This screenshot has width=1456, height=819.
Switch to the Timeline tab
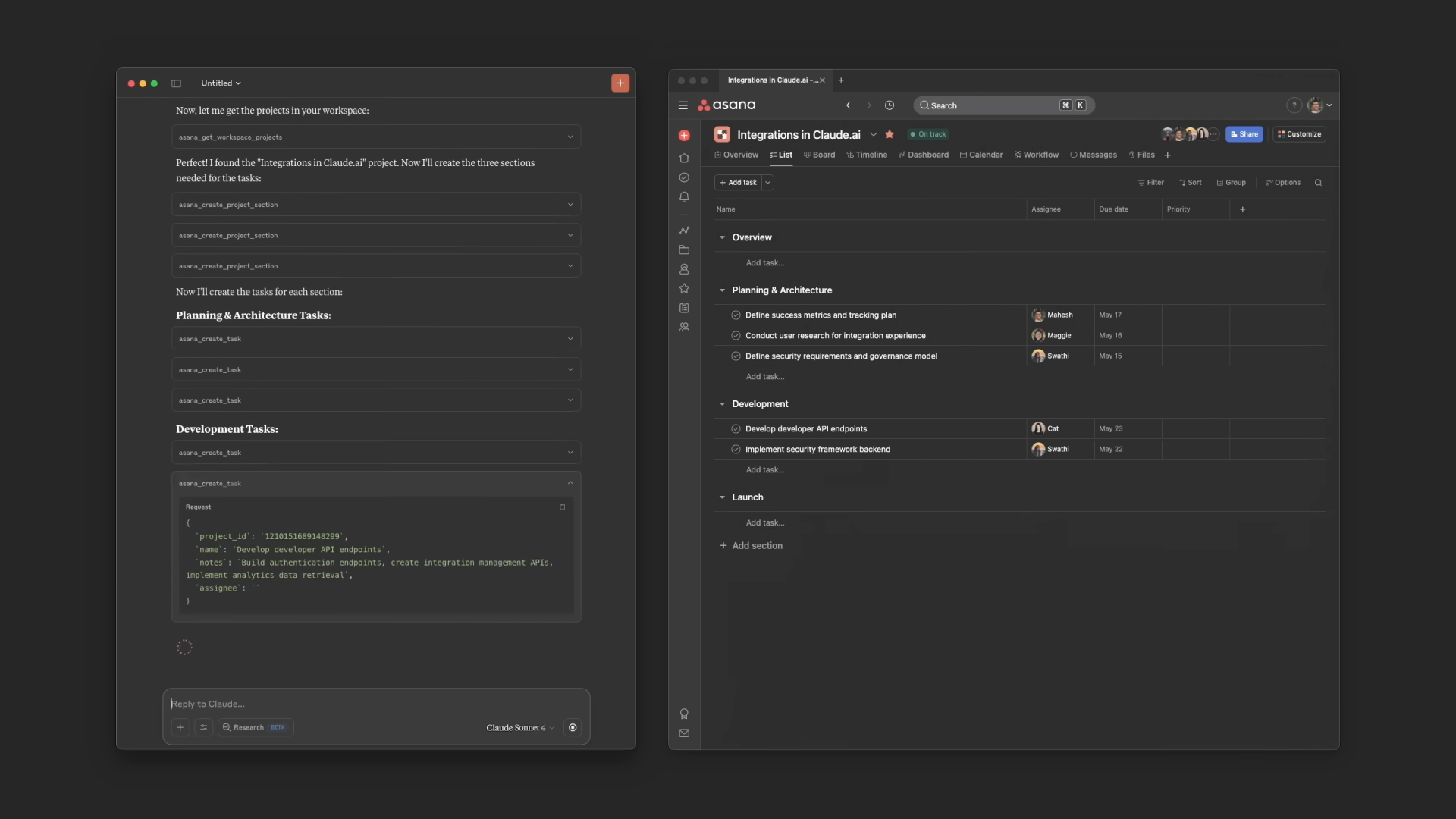click(x=867, y=155)
